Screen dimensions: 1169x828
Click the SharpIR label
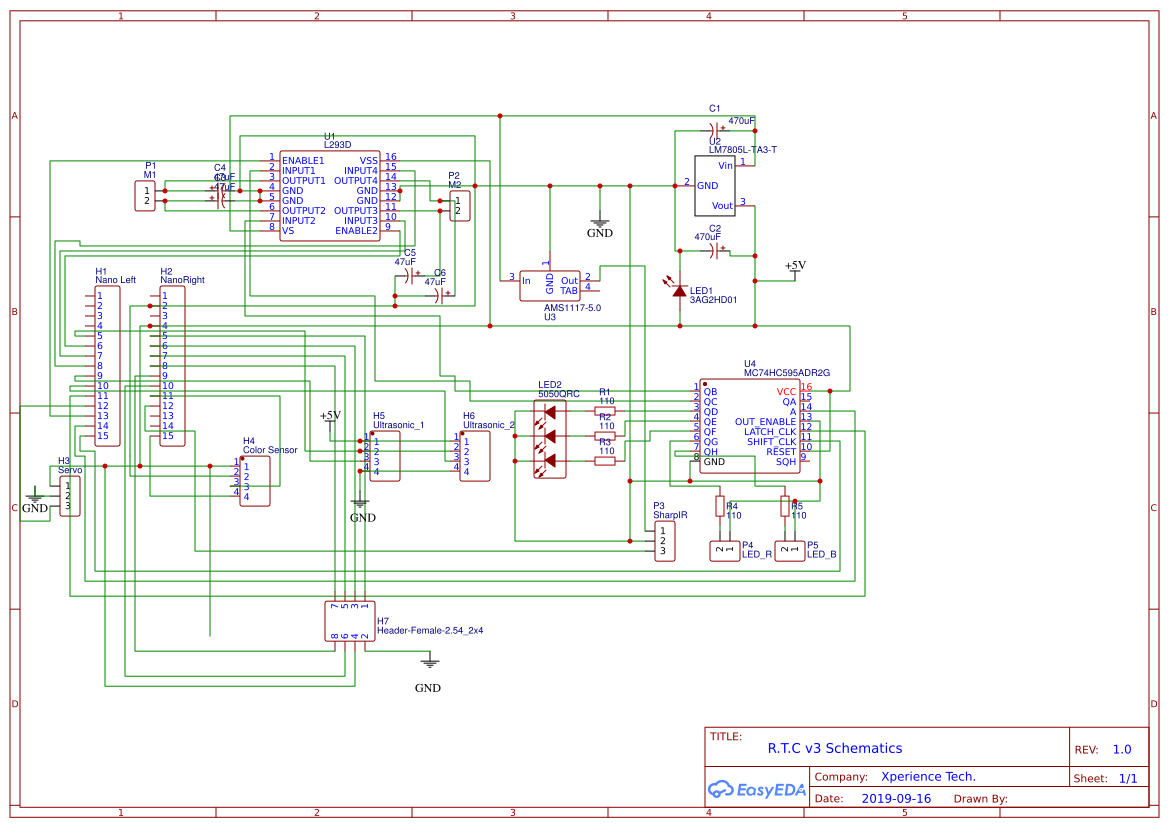pyautogui.click(x=669, y=515)
